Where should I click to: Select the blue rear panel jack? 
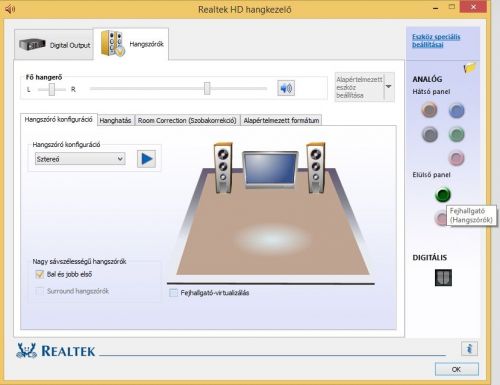pyautogui.click(x=456, y=111)
